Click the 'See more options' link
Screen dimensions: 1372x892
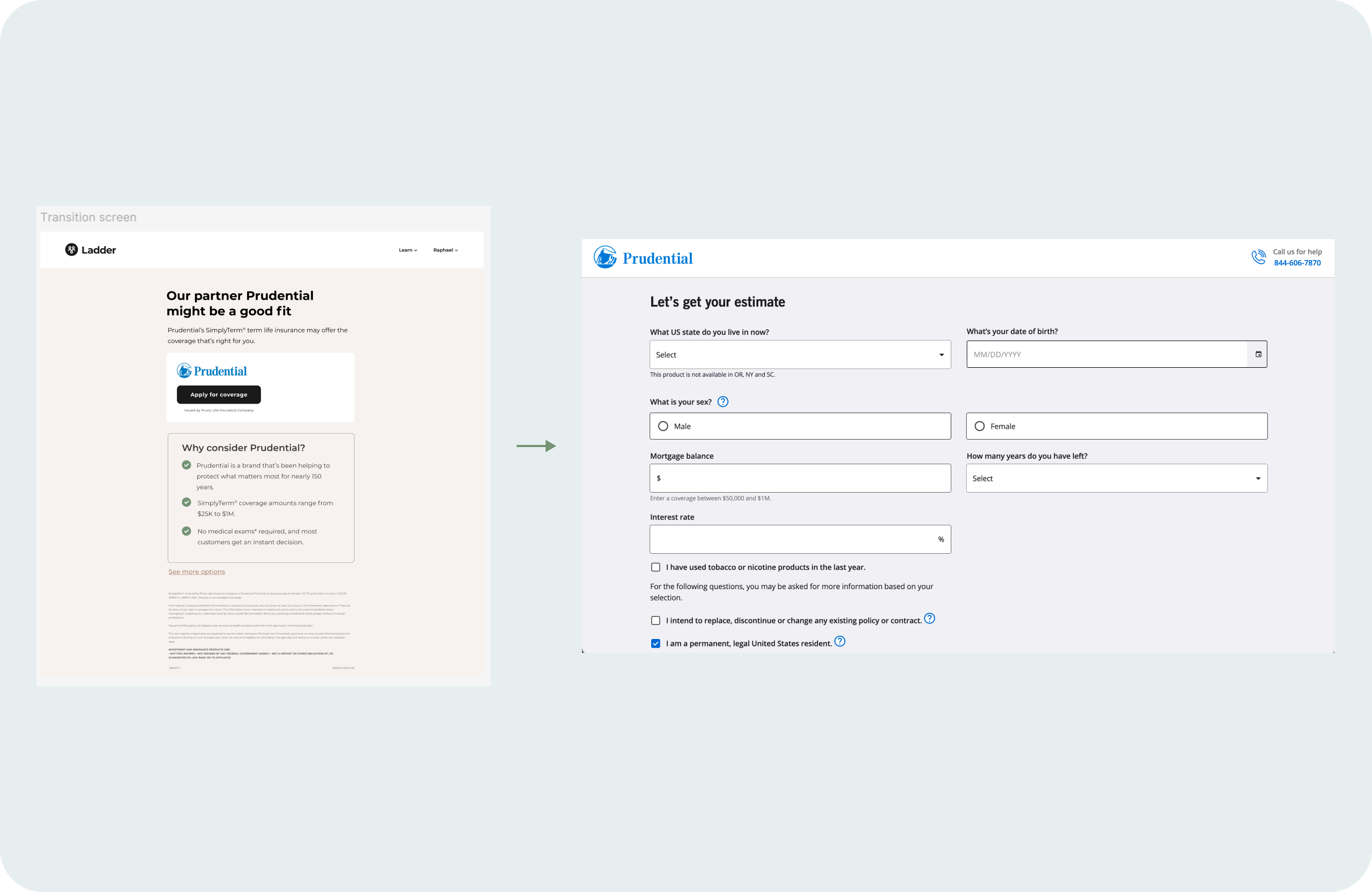[x=196, y=571]
